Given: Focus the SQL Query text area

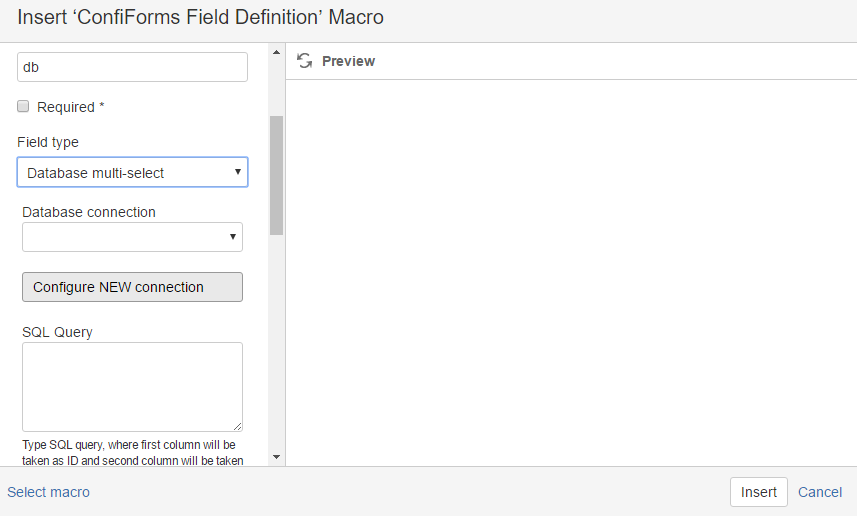Looking at the screenshot, I should [132, 387].
